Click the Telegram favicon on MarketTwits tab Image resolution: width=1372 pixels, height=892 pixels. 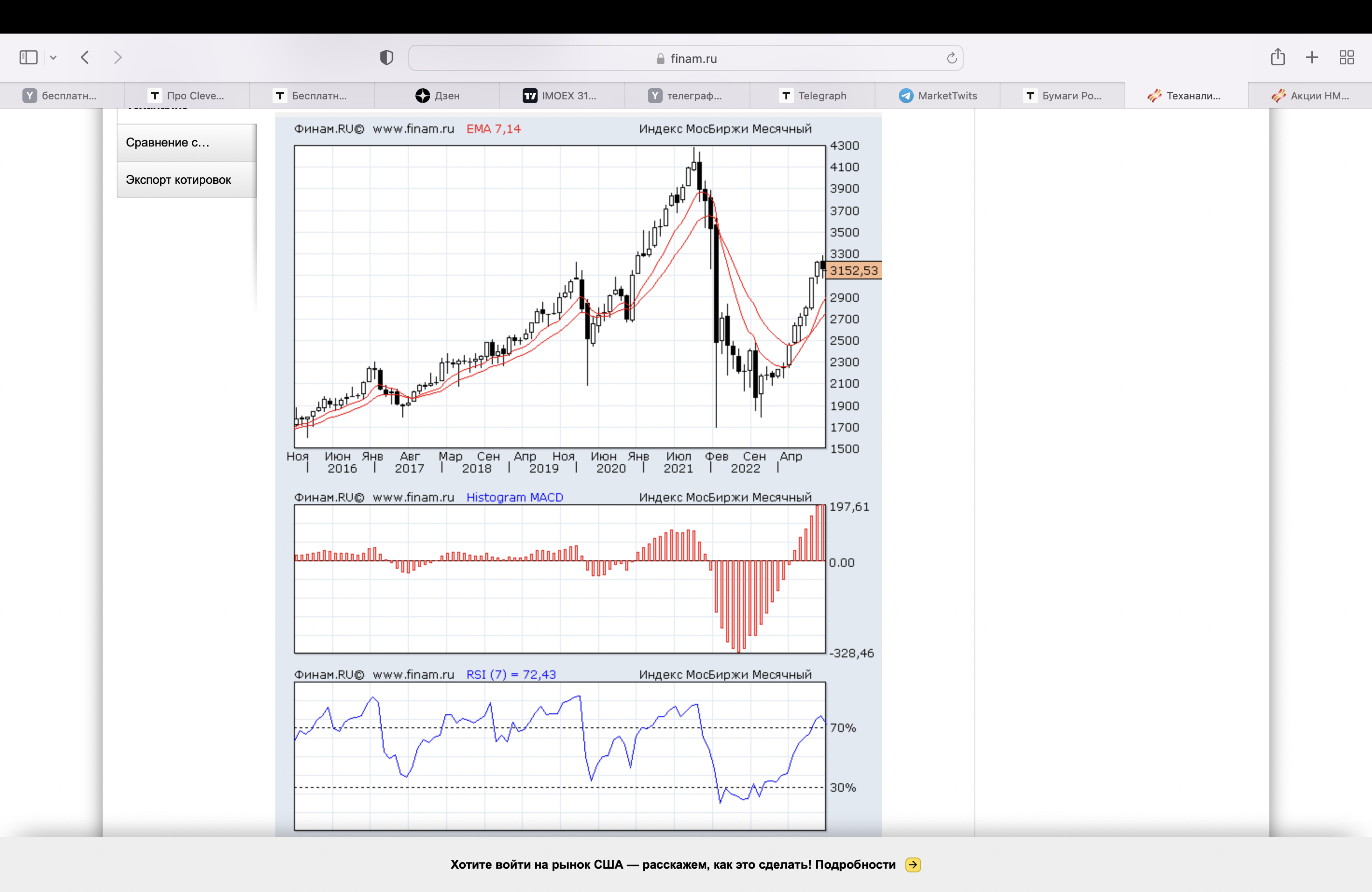(906, 96)
